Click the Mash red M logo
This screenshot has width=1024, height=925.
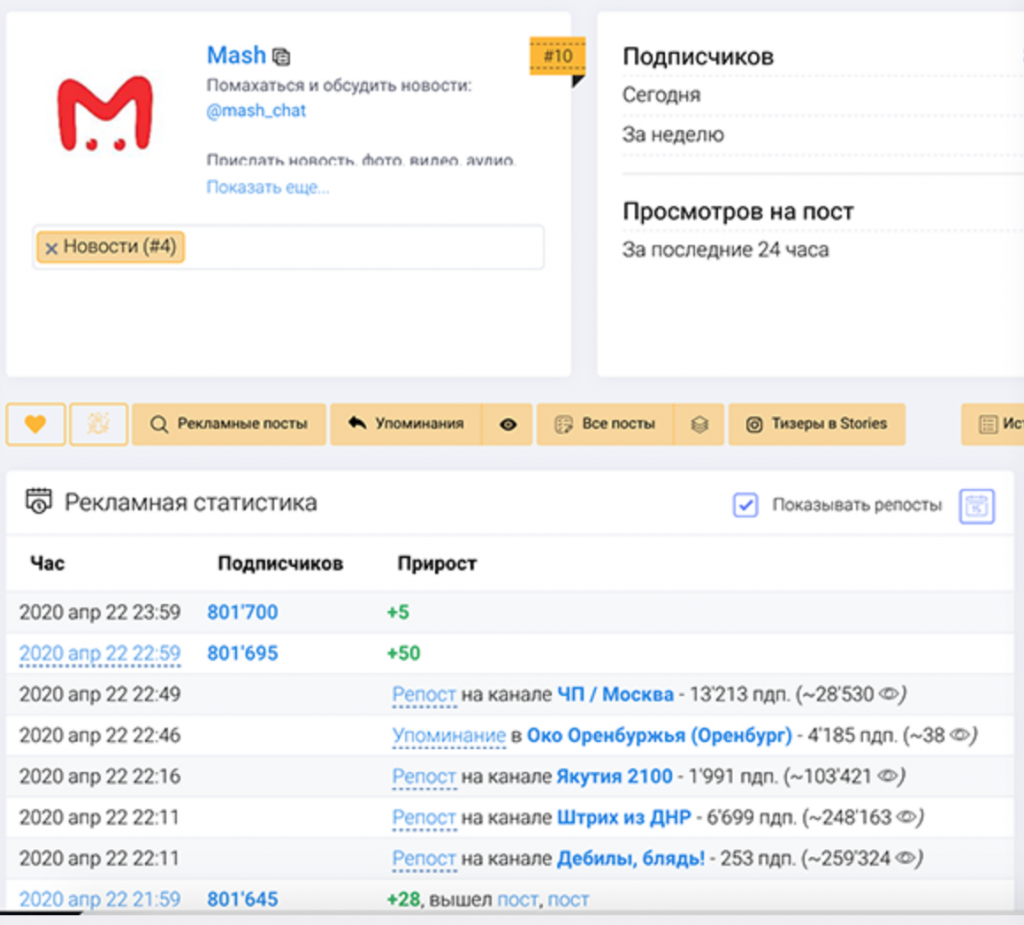[x=105, y=114]
